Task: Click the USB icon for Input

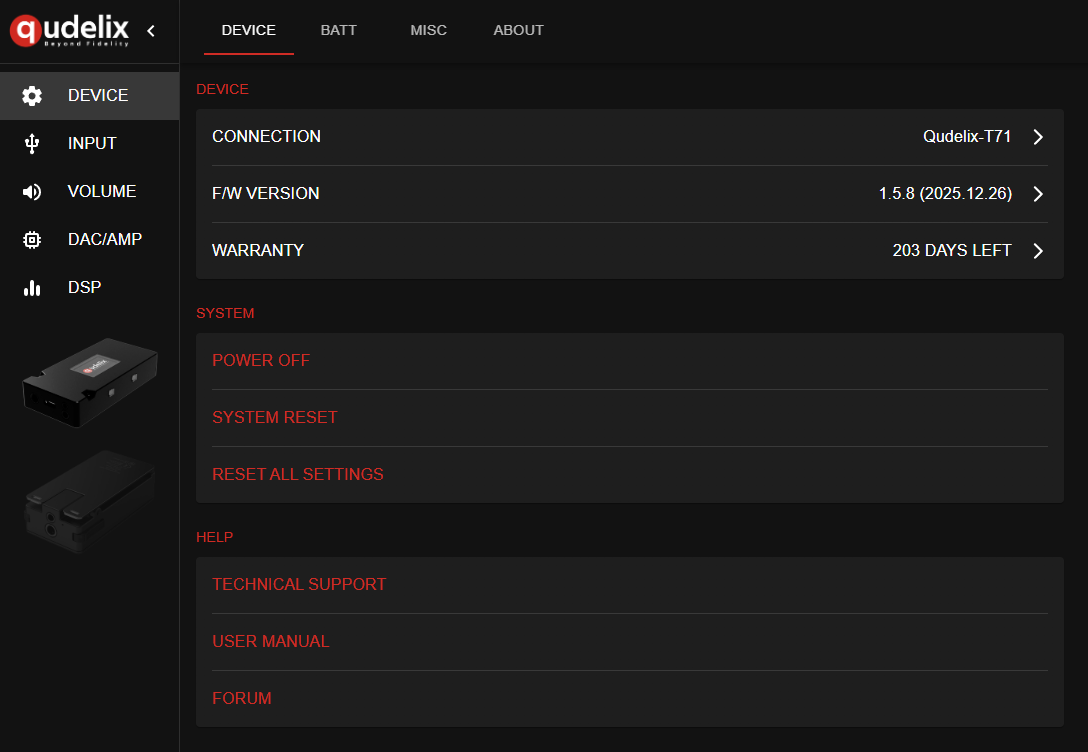Action: coord(32,144)
